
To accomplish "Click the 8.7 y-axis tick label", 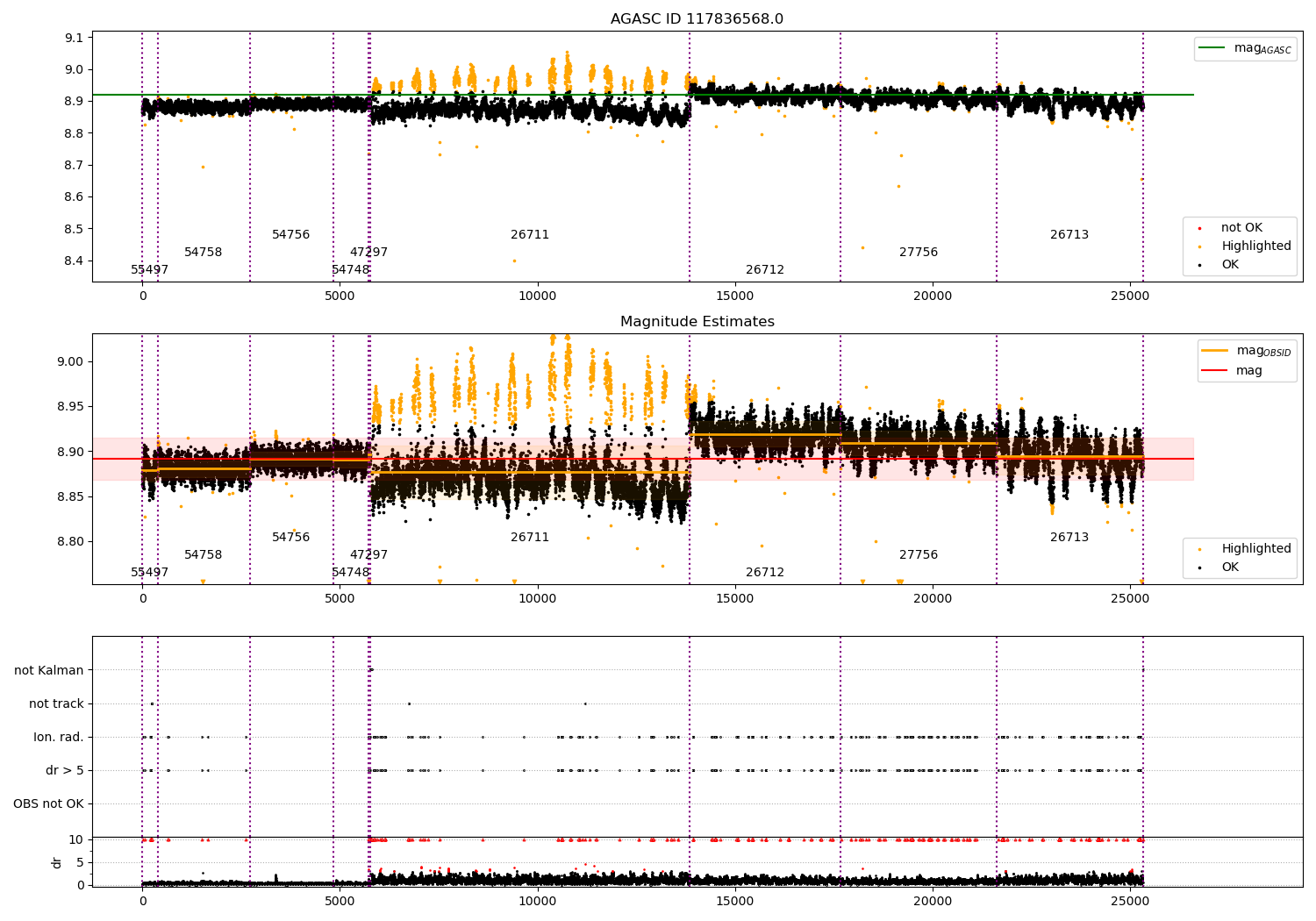I will (x=74, y=166).
